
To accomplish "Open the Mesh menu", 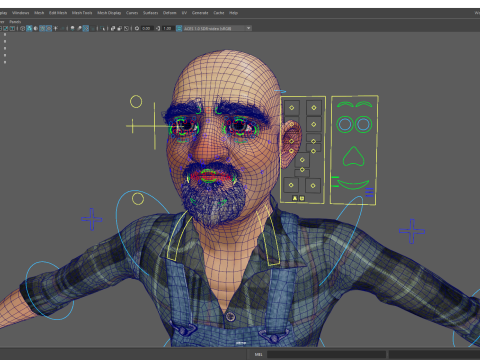I will 39,13.
